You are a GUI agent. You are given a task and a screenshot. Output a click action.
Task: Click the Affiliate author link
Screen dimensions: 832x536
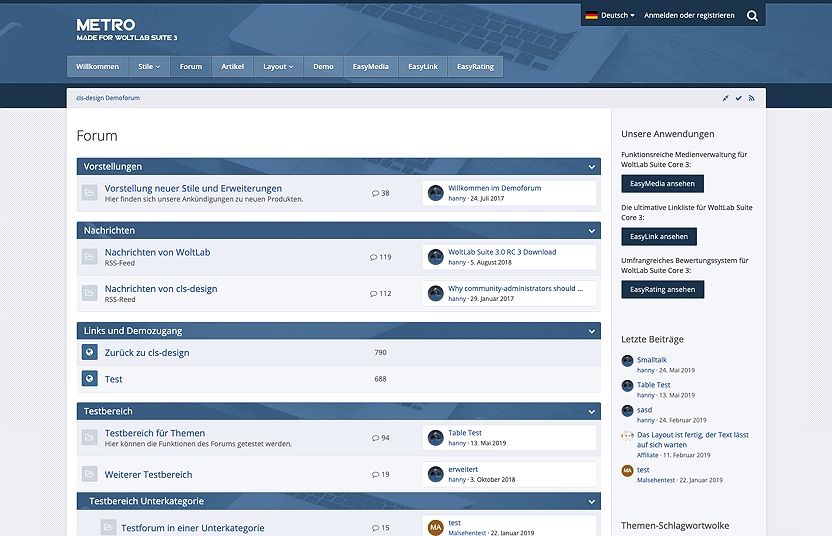pyautogui.click(x=647, y=455)
